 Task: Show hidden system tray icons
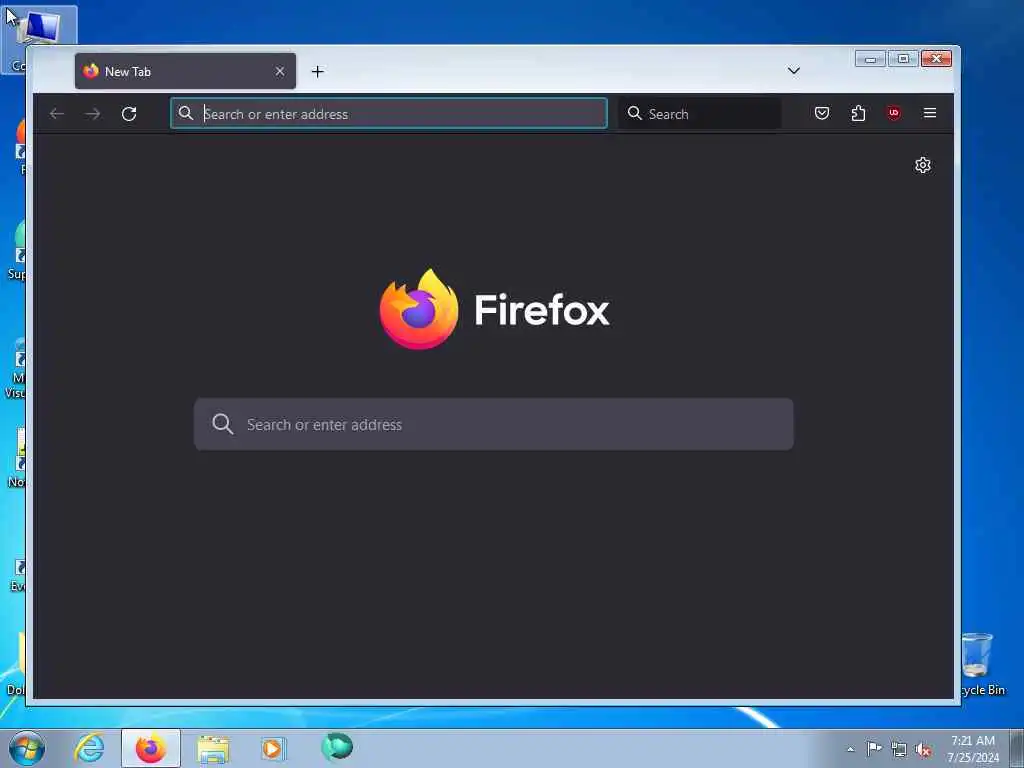coord(850,749)
